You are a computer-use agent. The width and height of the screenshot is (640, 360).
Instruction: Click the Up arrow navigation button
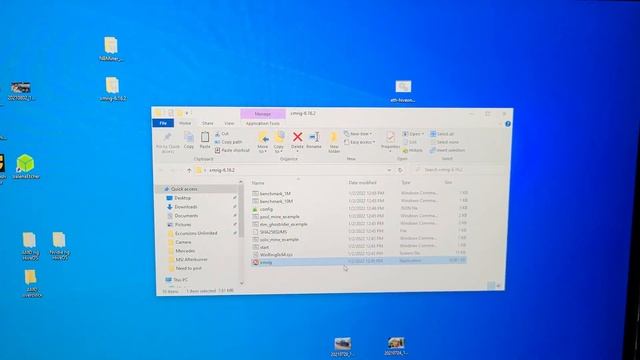pos(189,170)
